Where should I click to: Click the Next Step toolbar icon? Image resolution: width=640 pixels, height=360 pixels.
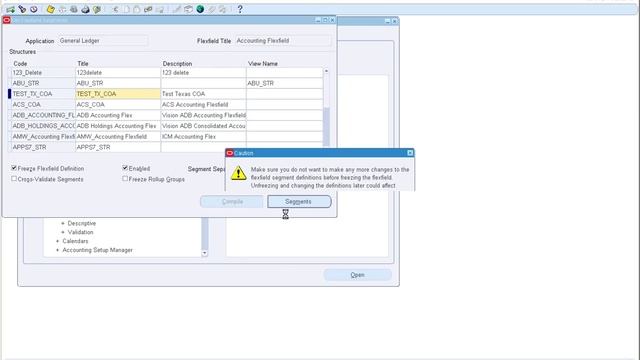pyautogui.click(x=62, y=9)
